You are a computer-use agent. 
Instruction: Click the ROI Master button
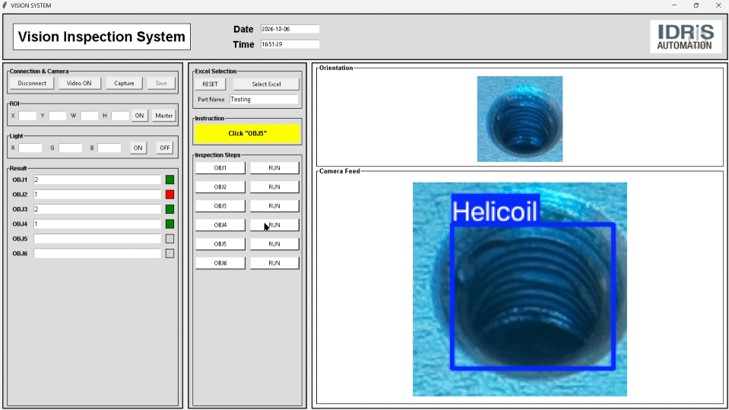pos(164,116)
